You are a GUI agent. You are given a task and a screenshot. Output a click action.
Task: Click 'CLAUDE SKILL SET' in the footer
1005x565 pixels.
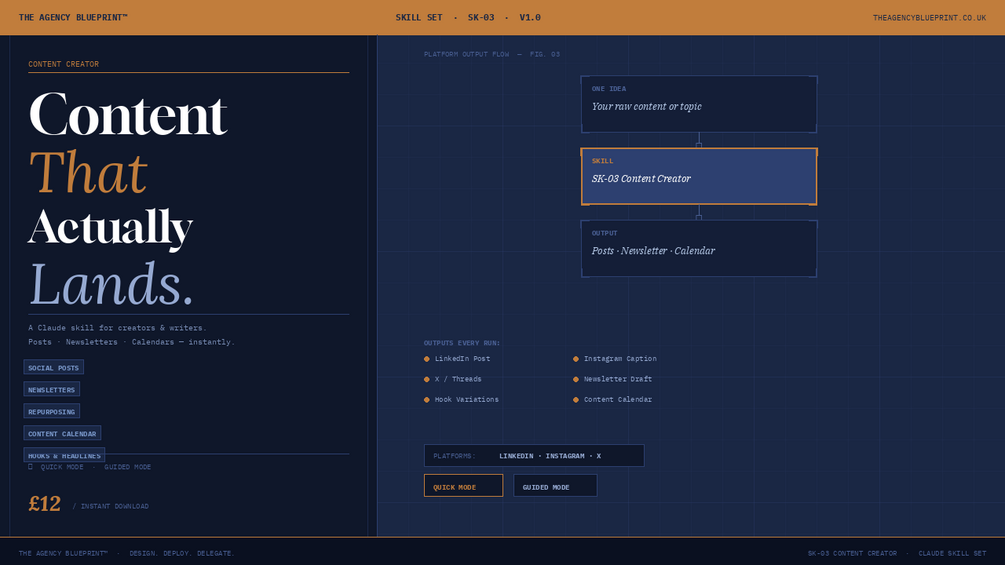point(952,553)
